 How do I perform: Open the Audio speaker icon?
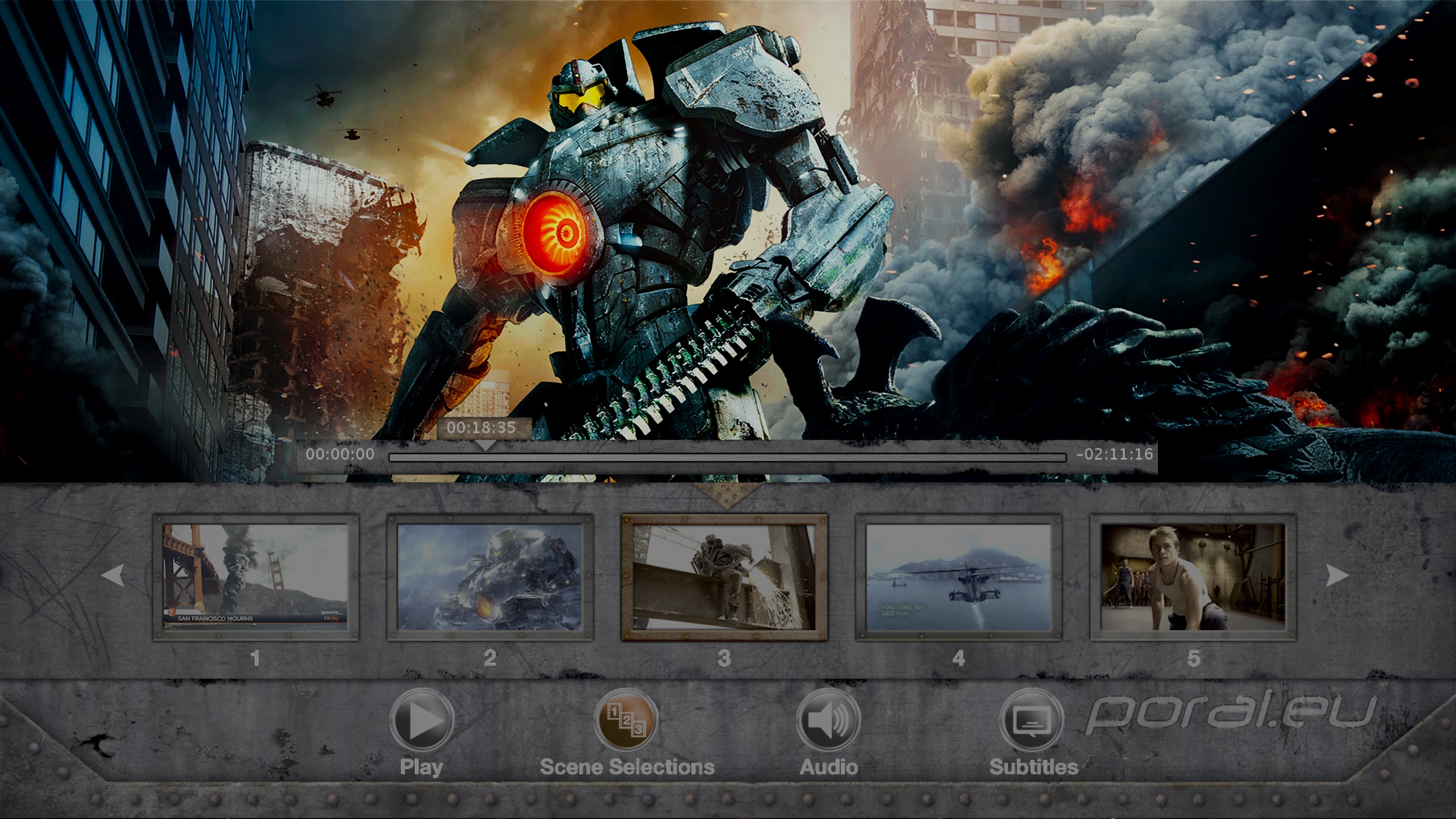828,720
